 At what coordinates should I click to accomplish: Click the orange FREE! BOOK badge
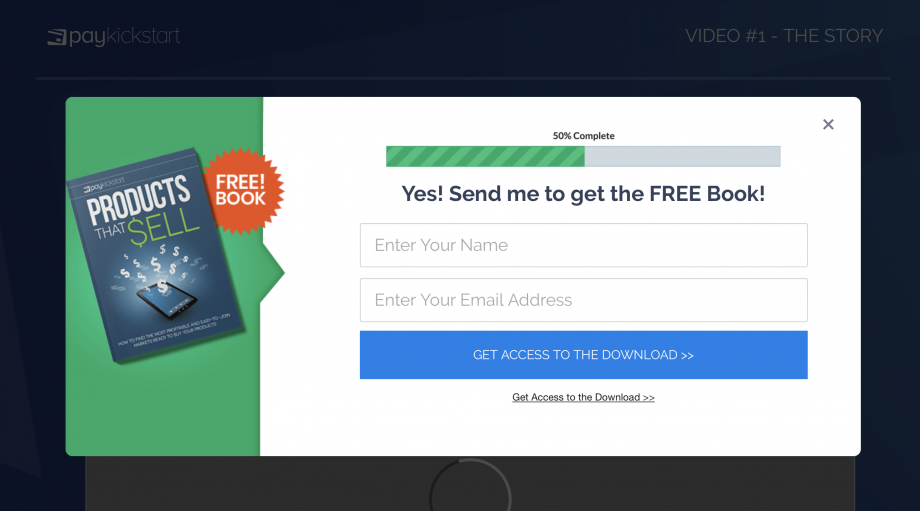[243, 190]
